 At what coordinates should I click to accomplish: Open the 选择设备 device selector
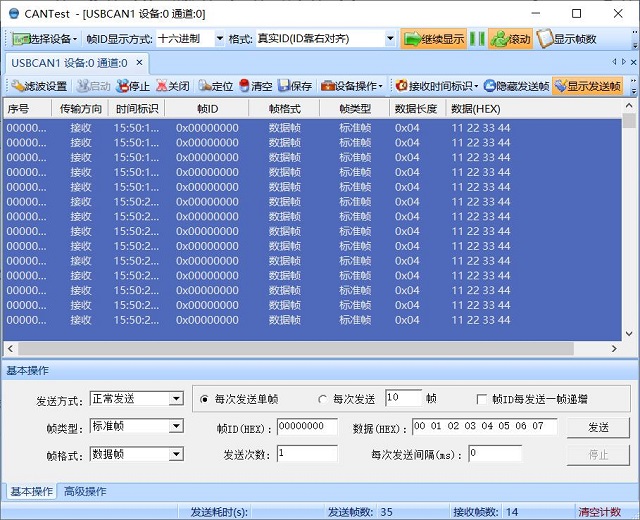click(x=44, y=39)
